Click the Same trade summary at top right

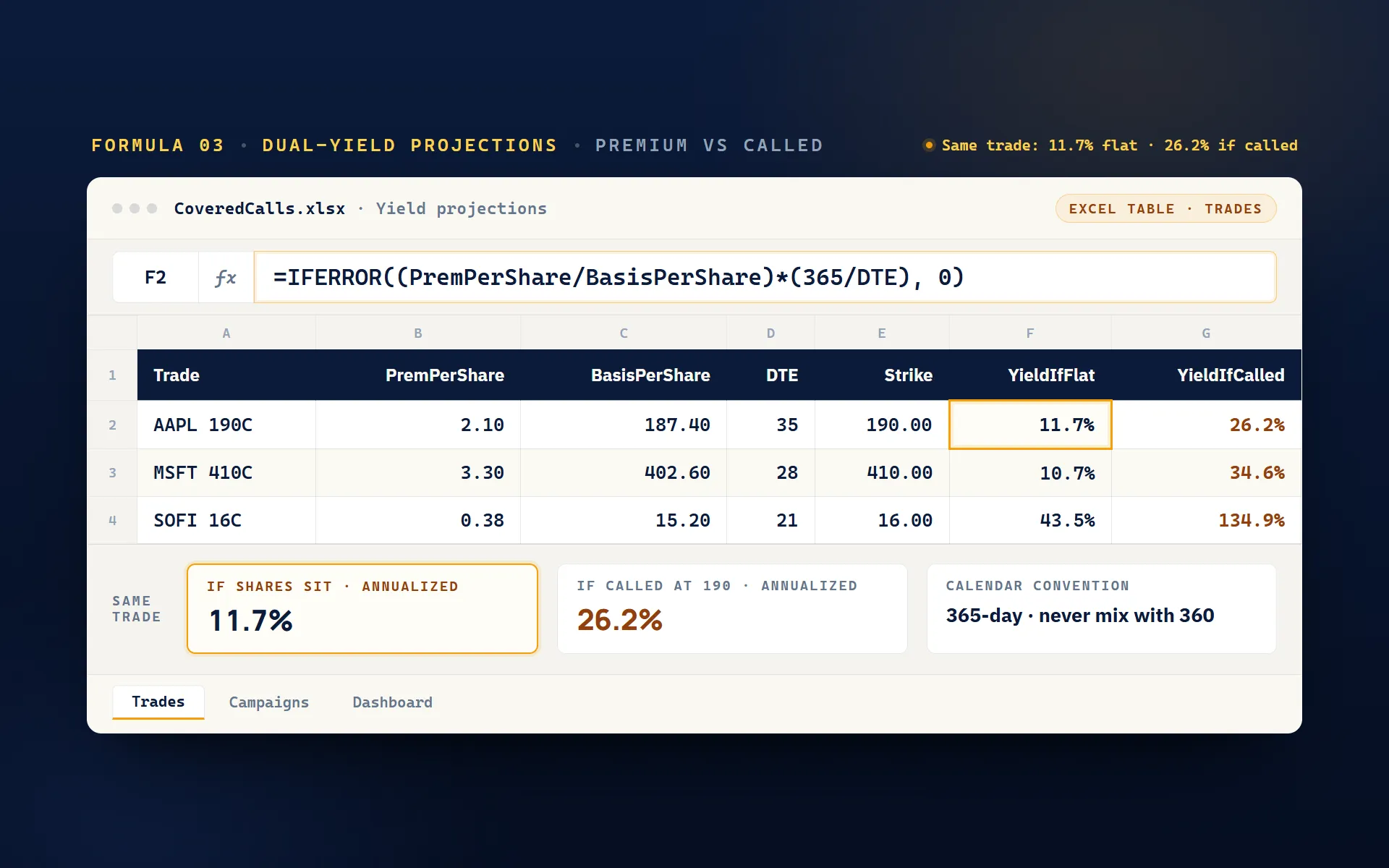1111,145
